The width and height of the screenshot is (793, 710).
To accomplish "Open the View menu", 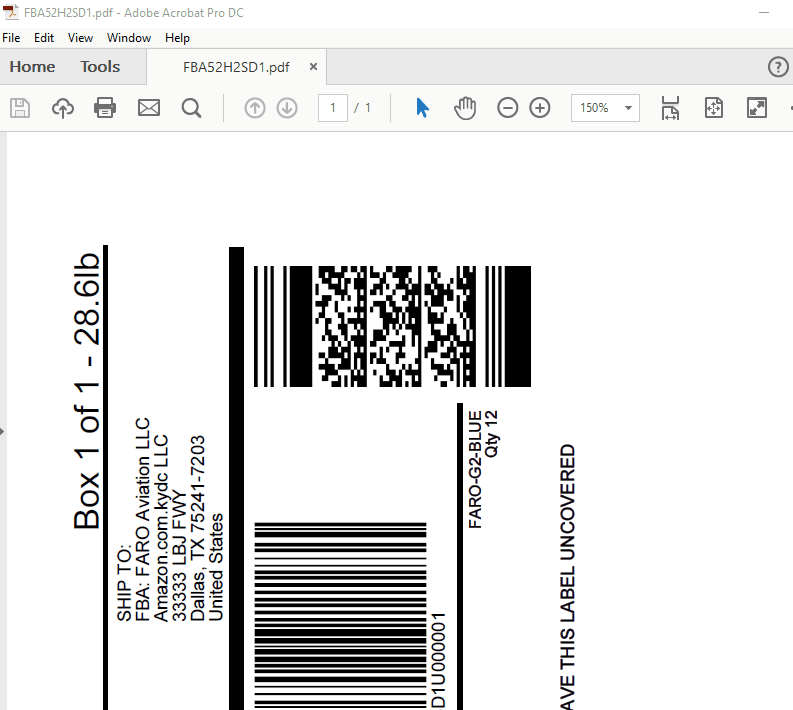I will click(80, 38).
